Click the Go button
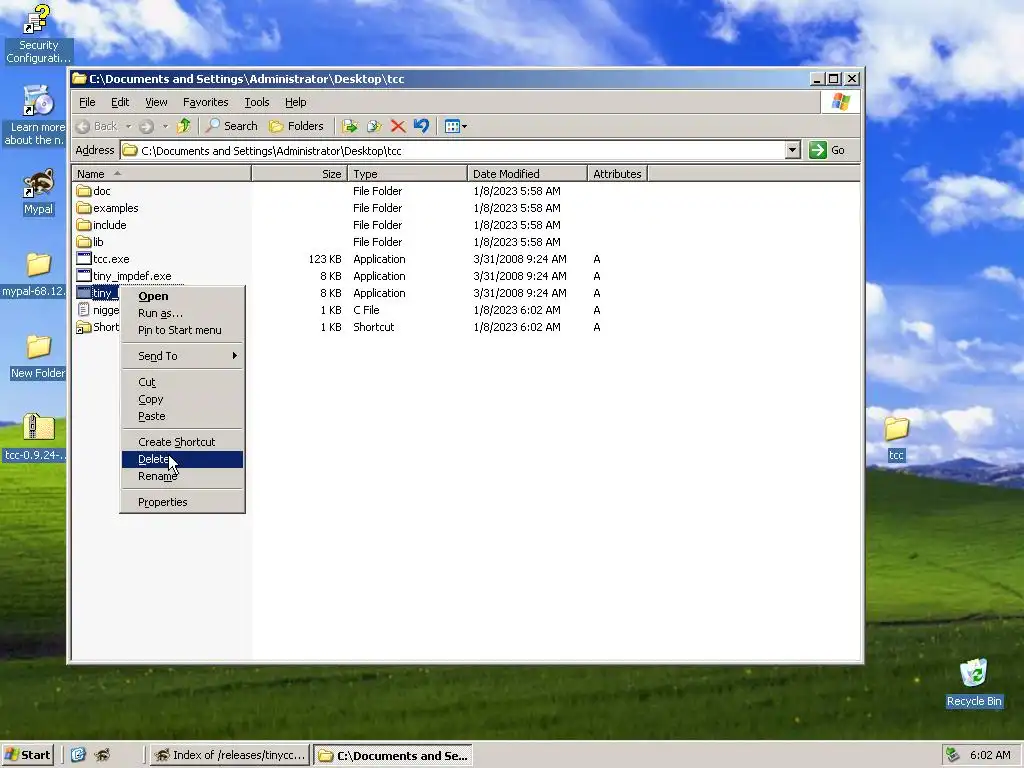 coord(827,150)
